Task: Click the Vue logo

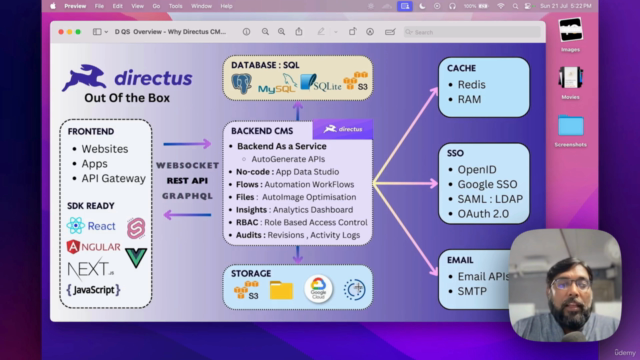Action: pyautogui.click(x=136, y=258)
